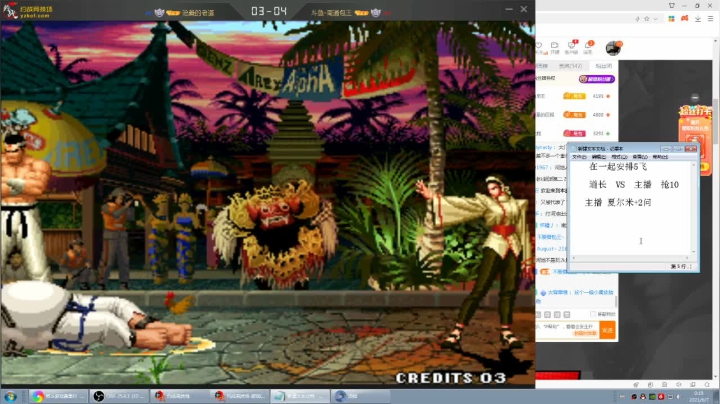Open the second game-platform taskbar item
This screenshot has width=720, height=404.
240,396
